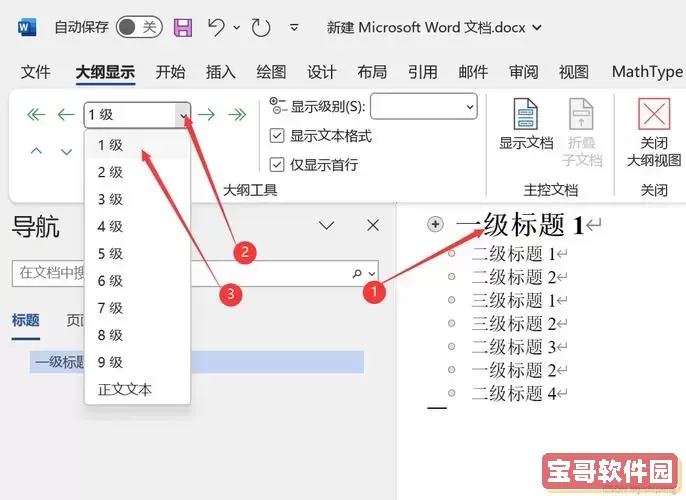Open the 绘图 tab
This screenshot has height=500, width=686.
point(271,72)
